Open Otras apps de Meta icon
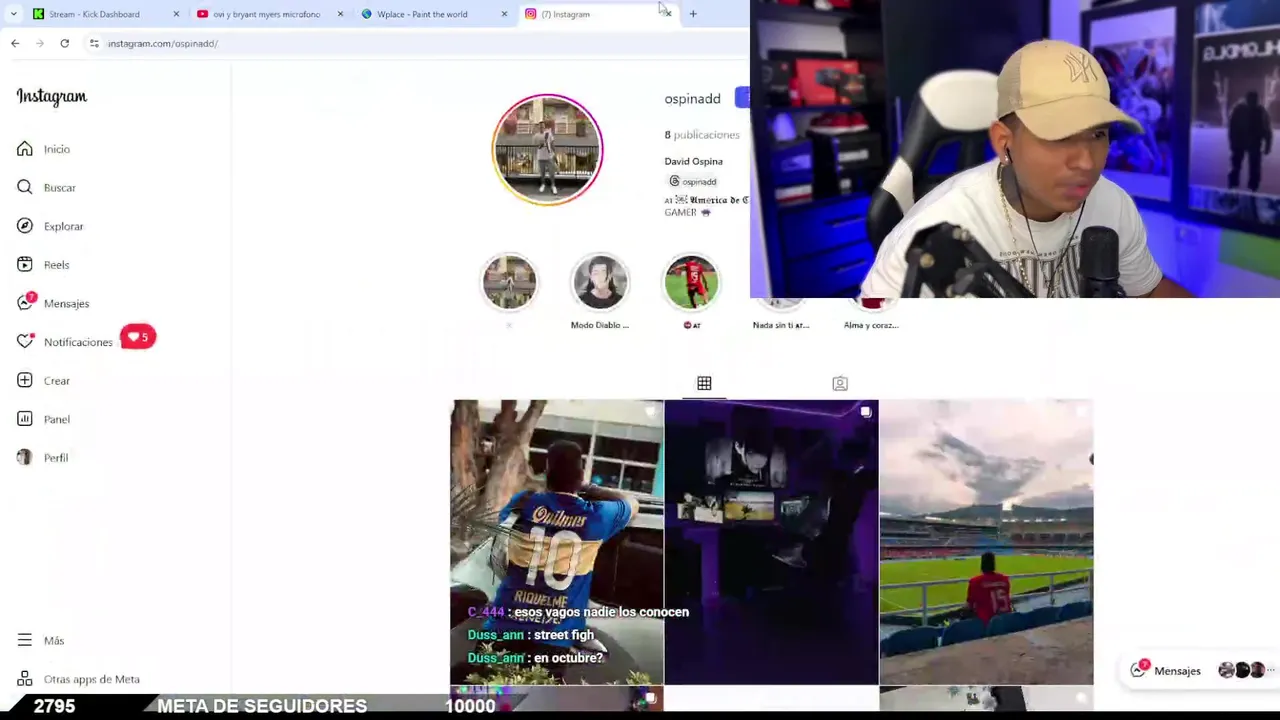Viewport: 1280px width, 720px height. (x=25, y=679)
